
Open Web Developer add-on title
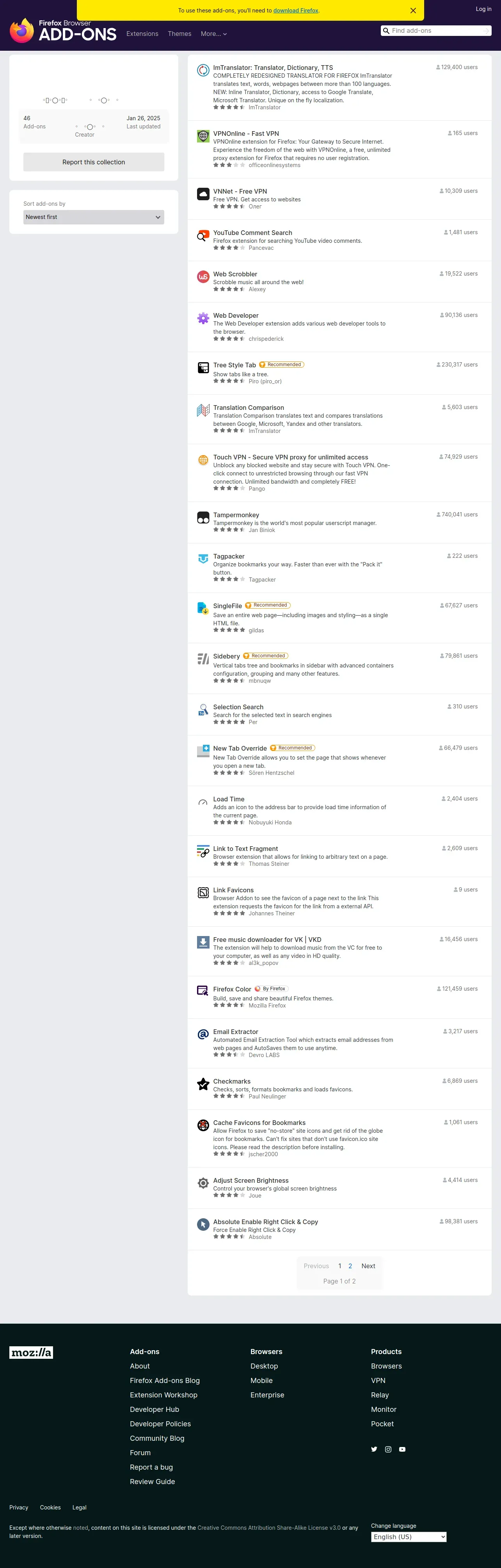tap(236, 315)
